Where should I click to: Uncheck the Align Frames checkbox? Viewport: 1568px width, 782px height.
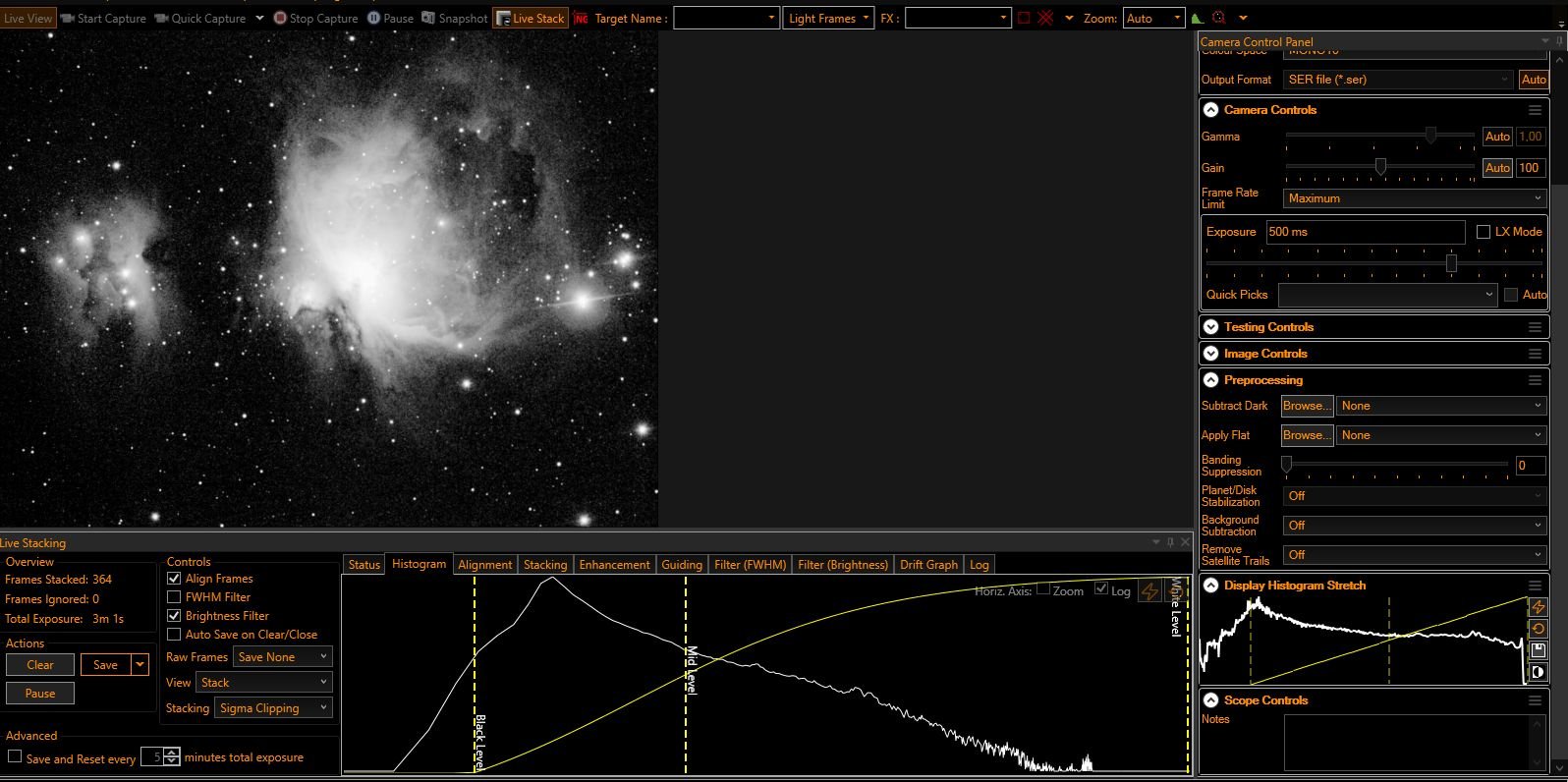174,579
